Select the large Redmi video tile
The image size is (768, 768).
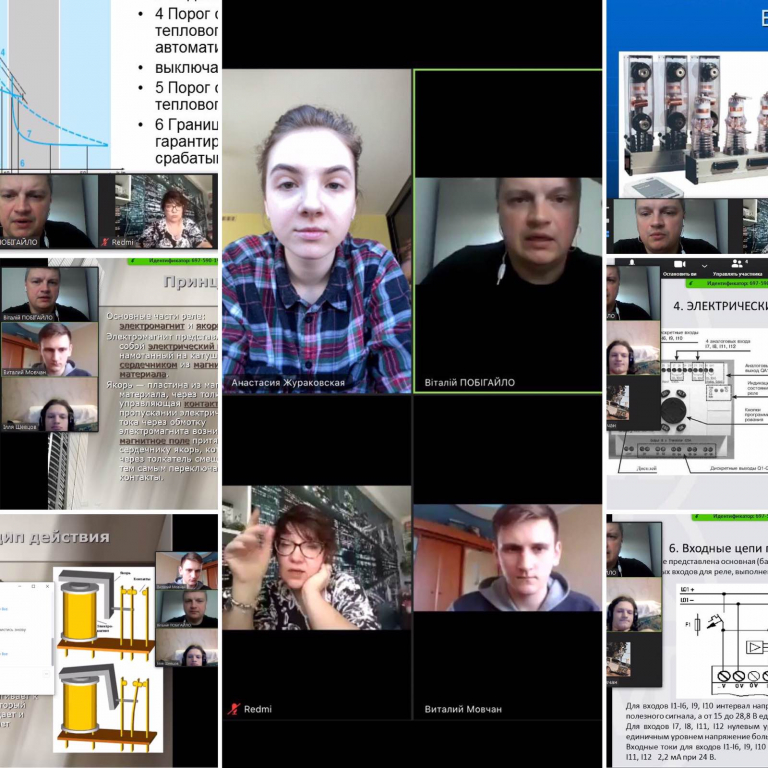[317, 557]
